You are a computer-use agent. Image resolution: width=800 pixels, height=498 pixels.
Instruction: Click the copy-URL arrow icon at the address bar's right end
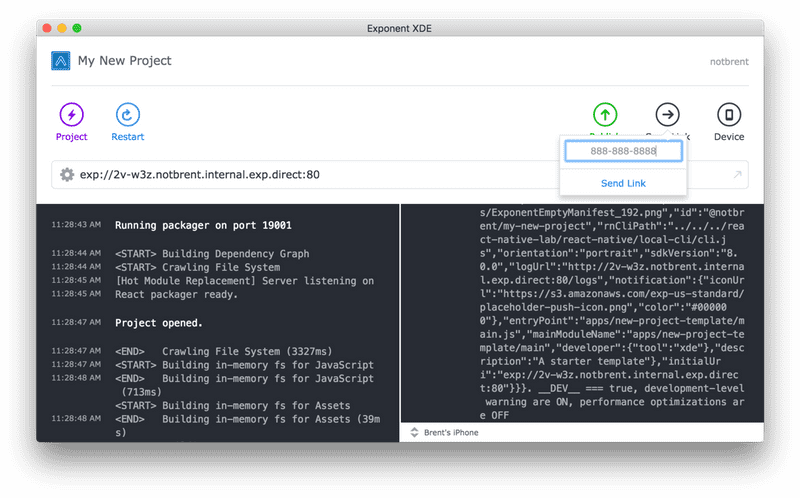737,175
